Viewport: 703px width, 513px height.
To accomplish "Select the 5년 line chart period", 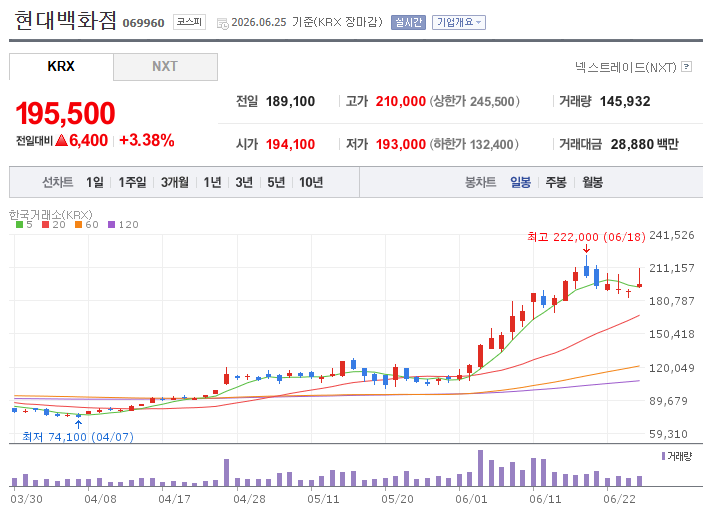I will 276,182.
